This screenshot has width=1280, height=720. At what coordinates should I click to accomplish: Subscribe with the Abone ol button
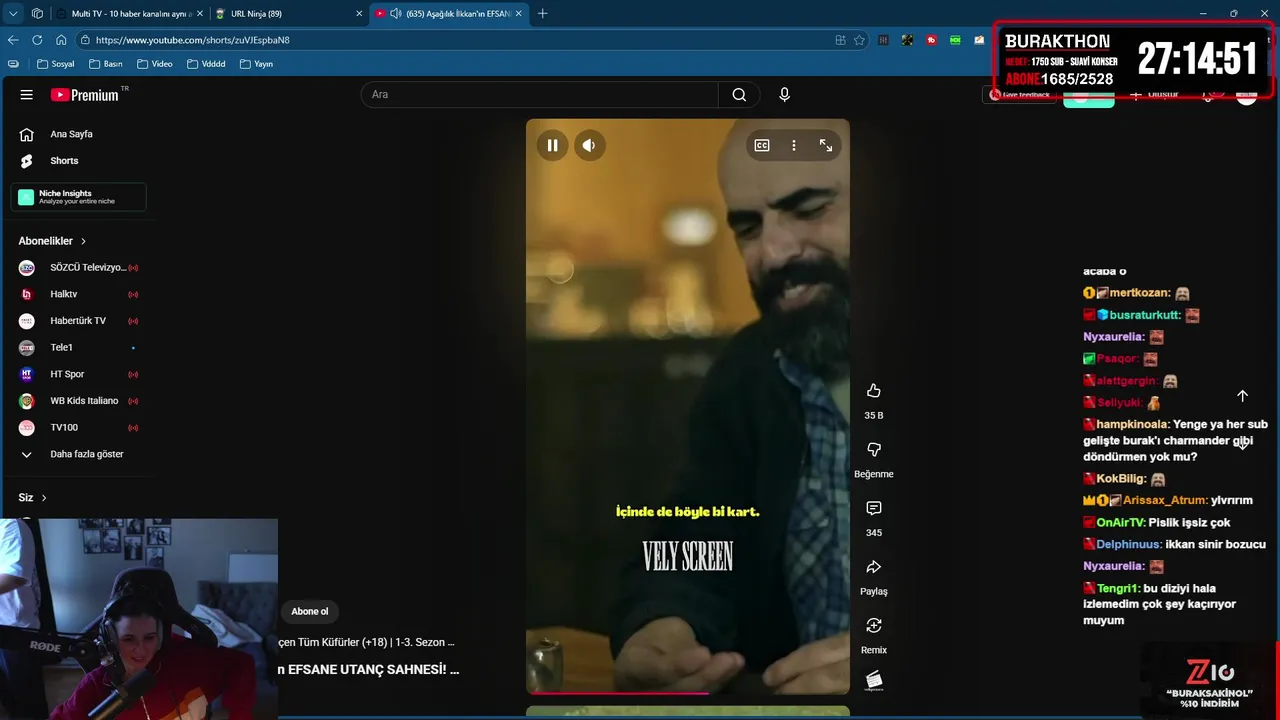tap(309, 611)
